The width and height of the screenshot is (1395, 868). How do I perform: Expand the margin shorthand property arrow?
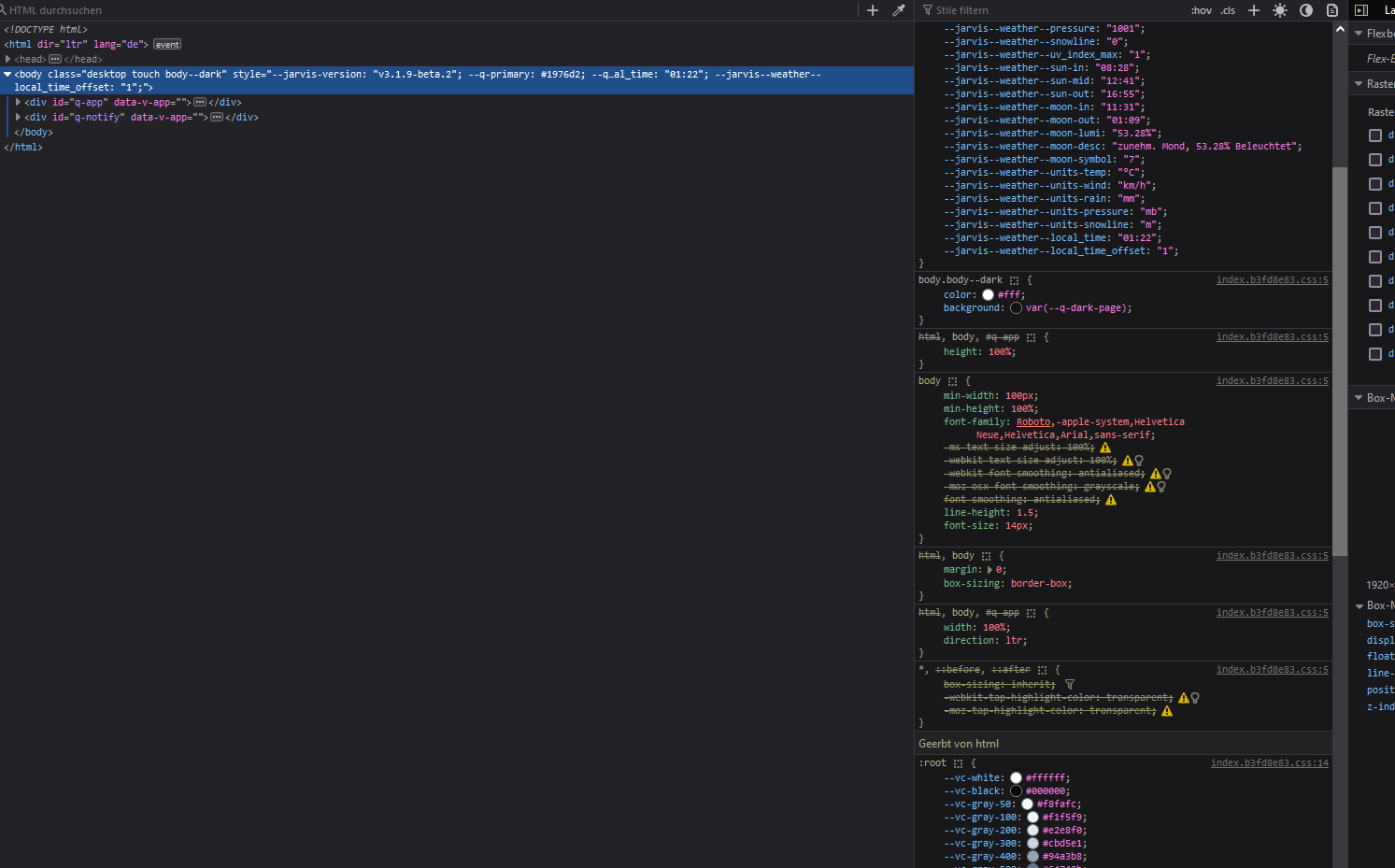pos(989,570)
